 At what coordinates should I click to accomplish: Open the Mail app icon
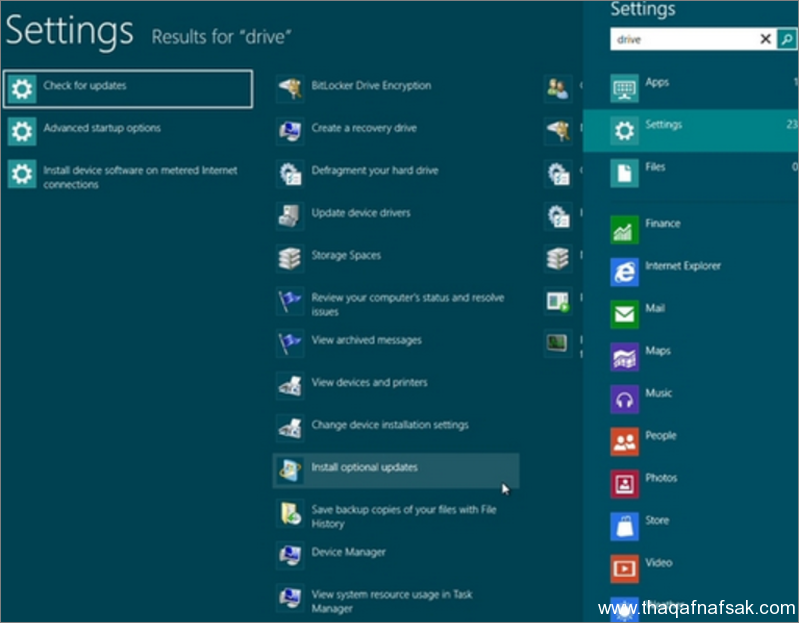tap(625, 315)
